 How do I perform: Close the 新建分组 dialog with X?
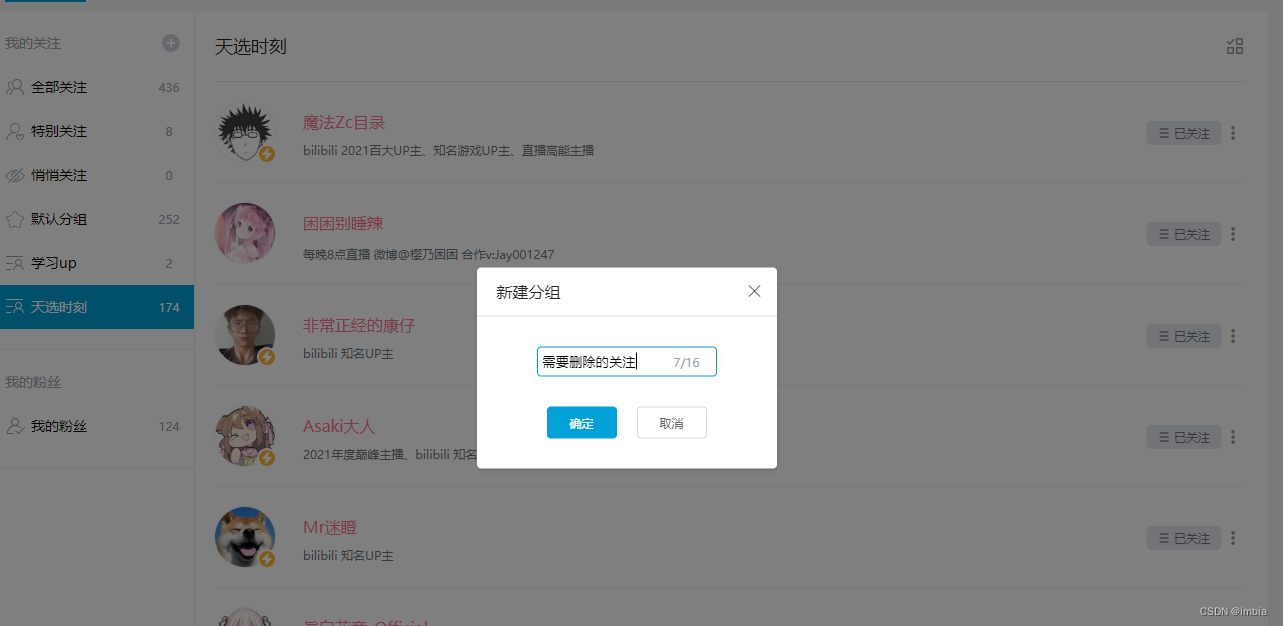[755, 291]
